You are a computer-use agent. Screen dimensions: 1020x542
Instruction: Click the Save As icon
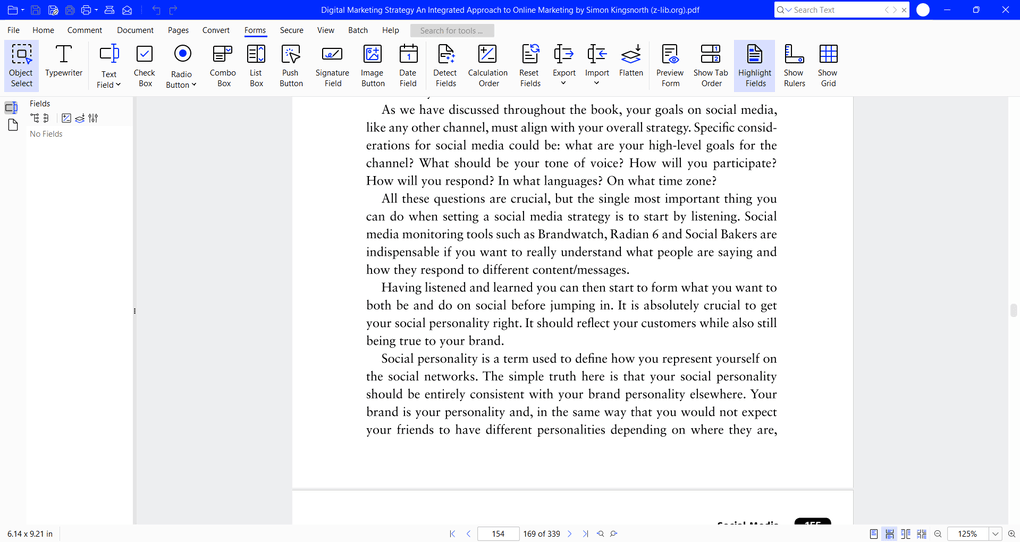pos(53,10)
